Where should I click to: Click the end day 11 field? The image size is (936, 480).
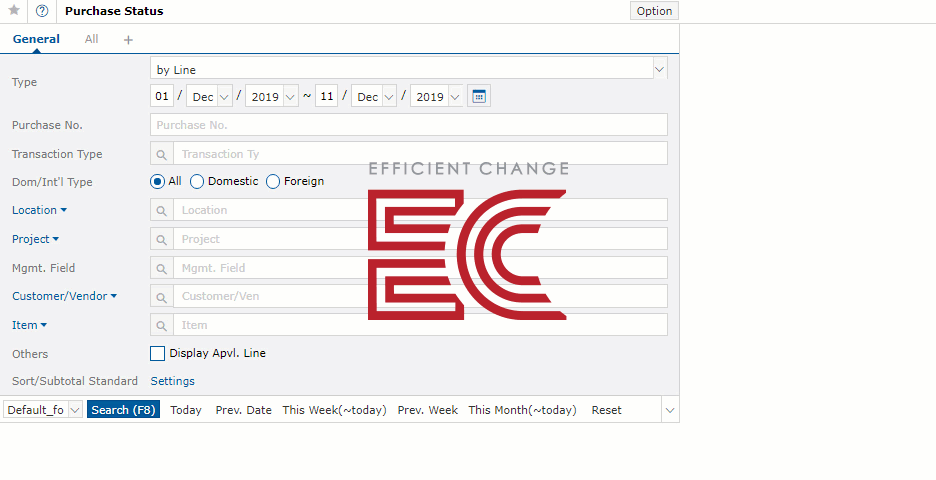327,96
